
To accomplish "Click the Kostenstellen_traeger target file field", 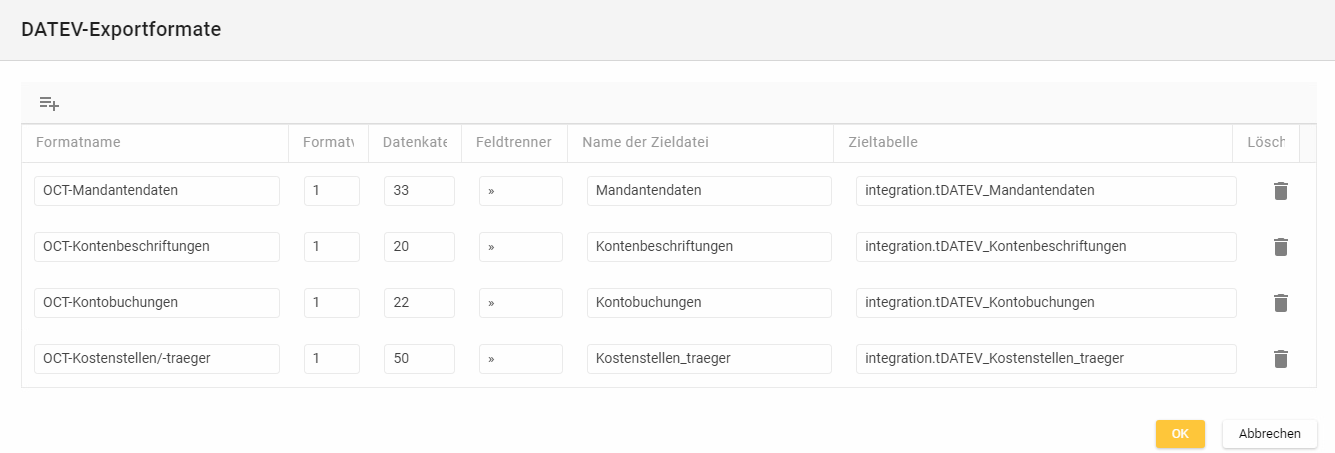I will tap(709, 359).
